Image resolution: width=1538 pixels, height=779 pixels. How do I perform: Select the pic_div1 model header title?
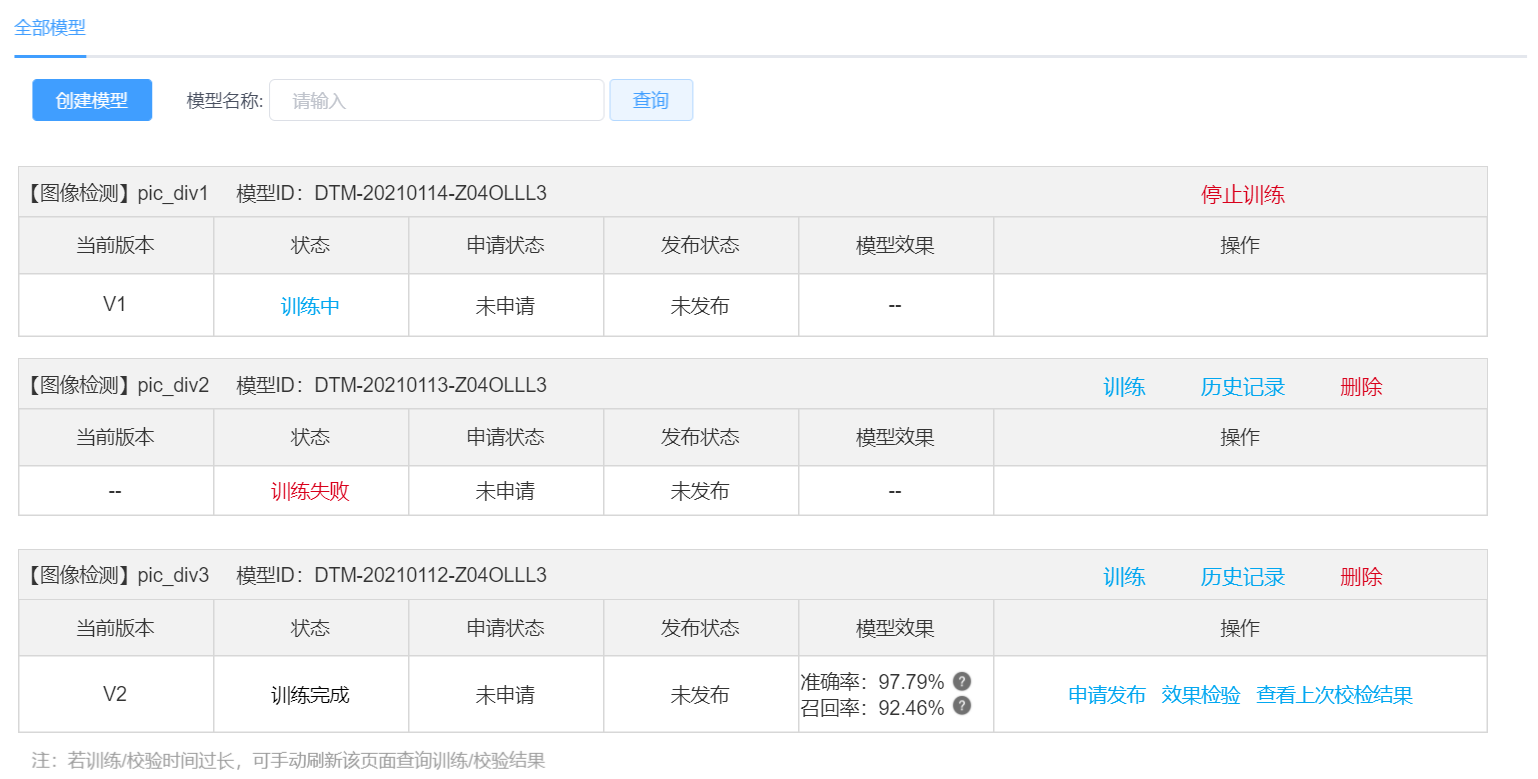(116, 193)
